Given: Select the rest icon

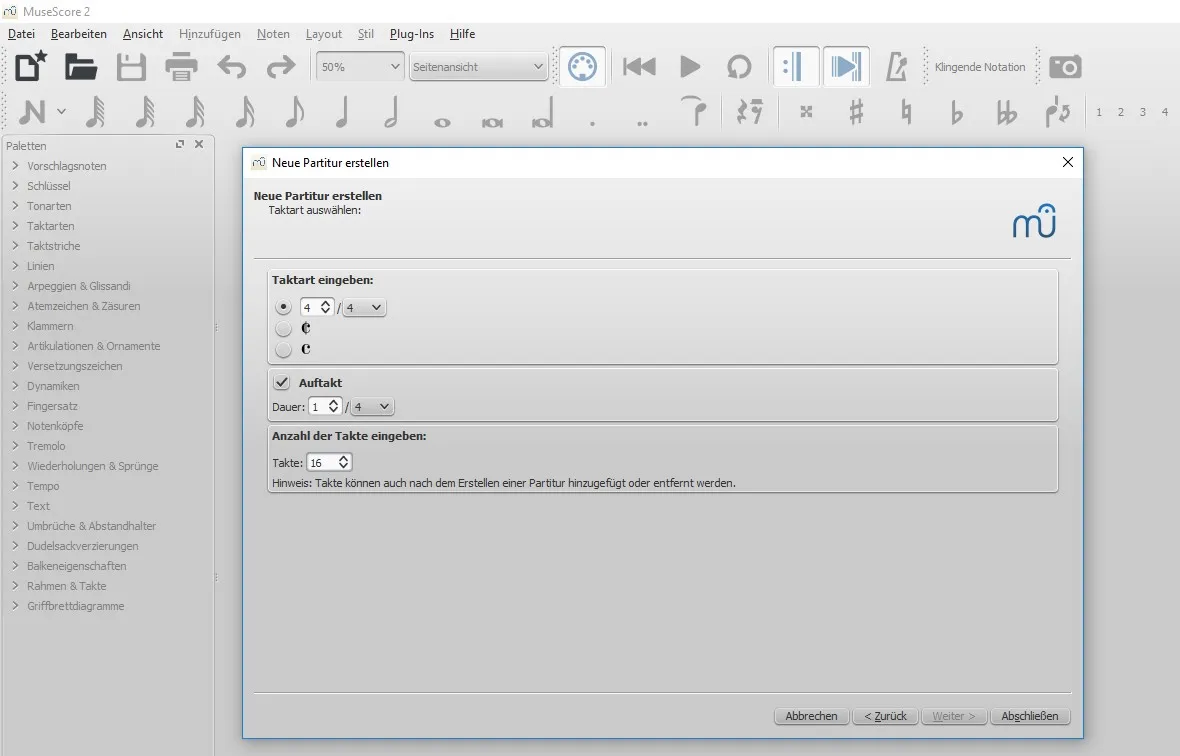Looking at the screenshot, I should click(x=750, y=112).
